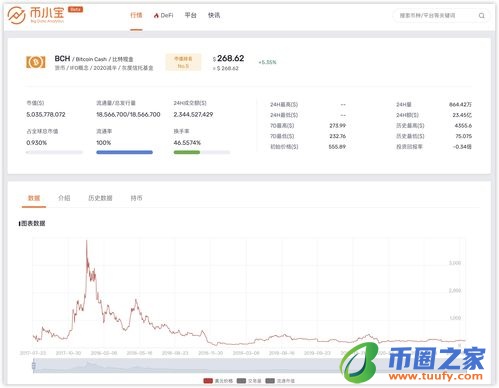
Task: Click the price peak on the chart line
Action: 87,241
